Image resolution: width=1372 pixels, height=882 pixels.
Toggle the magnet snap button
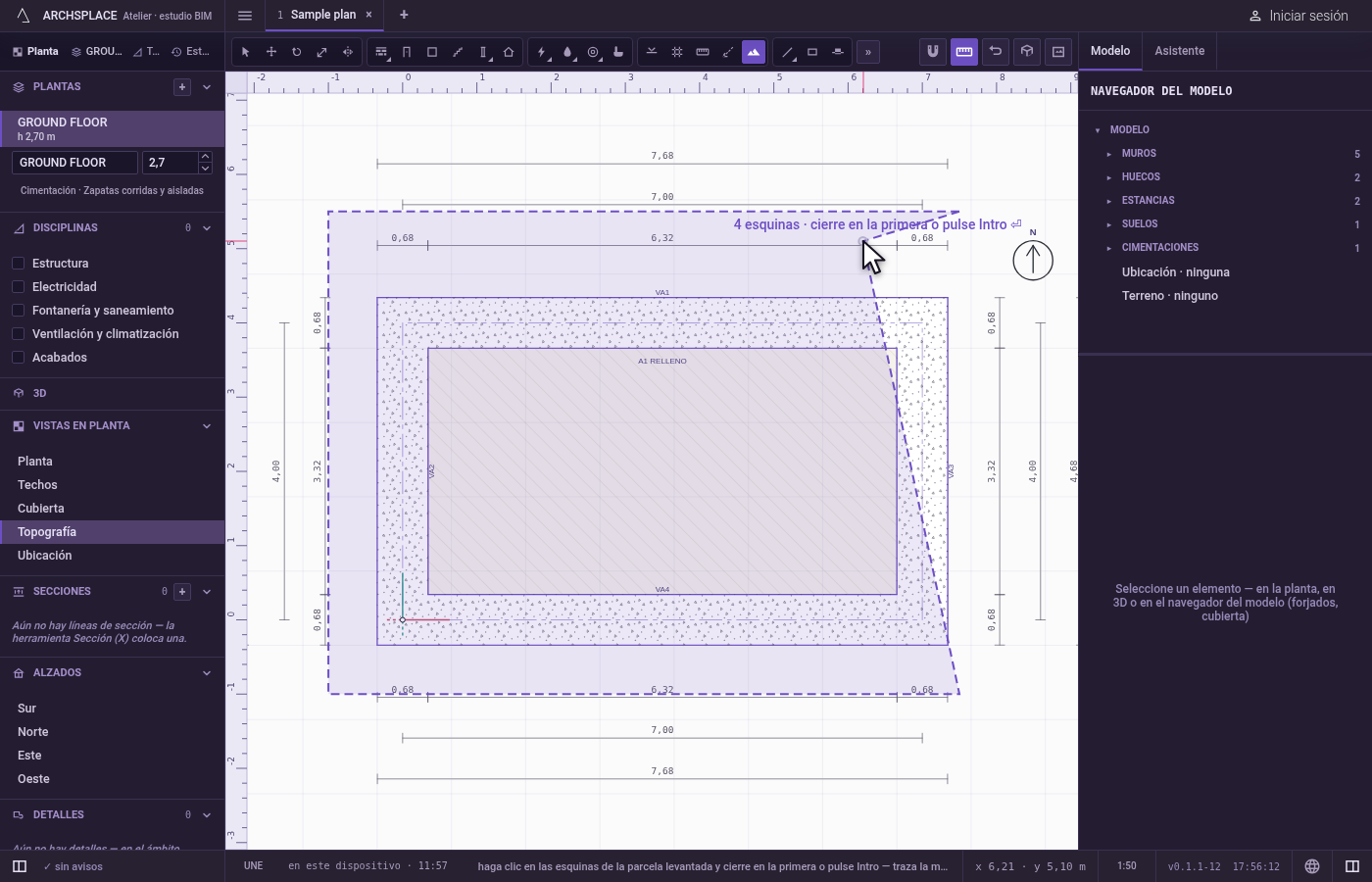click(933, 51)
